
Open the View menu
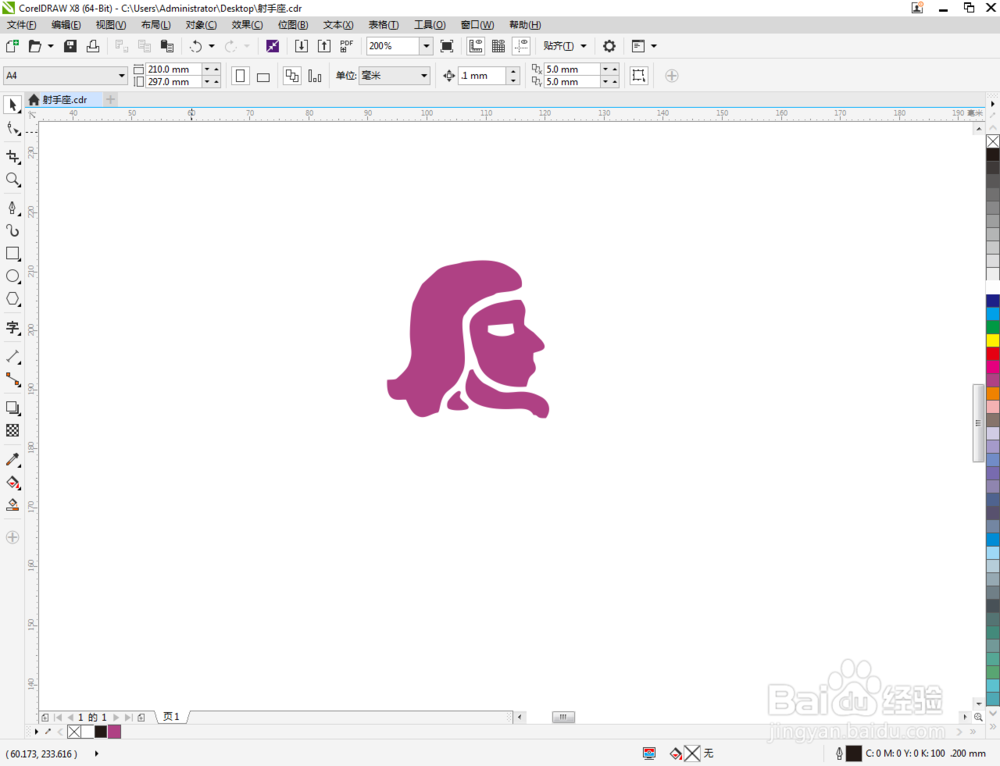pyautogui.click(x=110, y=25)
